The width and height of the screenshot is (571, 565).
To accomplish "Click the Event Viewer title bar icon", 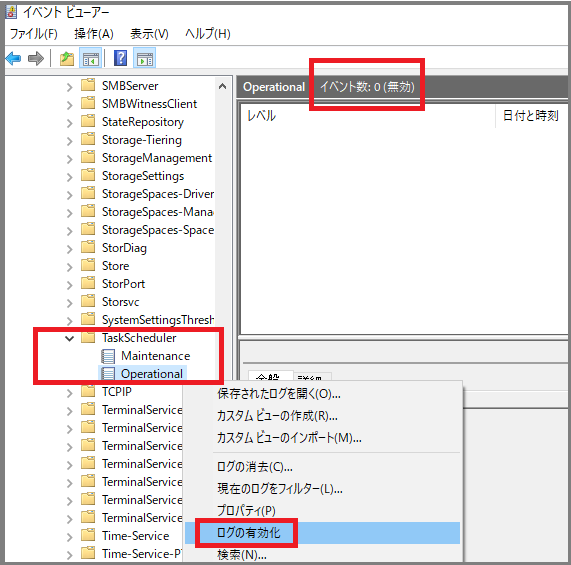I will [x=11, y=12].
